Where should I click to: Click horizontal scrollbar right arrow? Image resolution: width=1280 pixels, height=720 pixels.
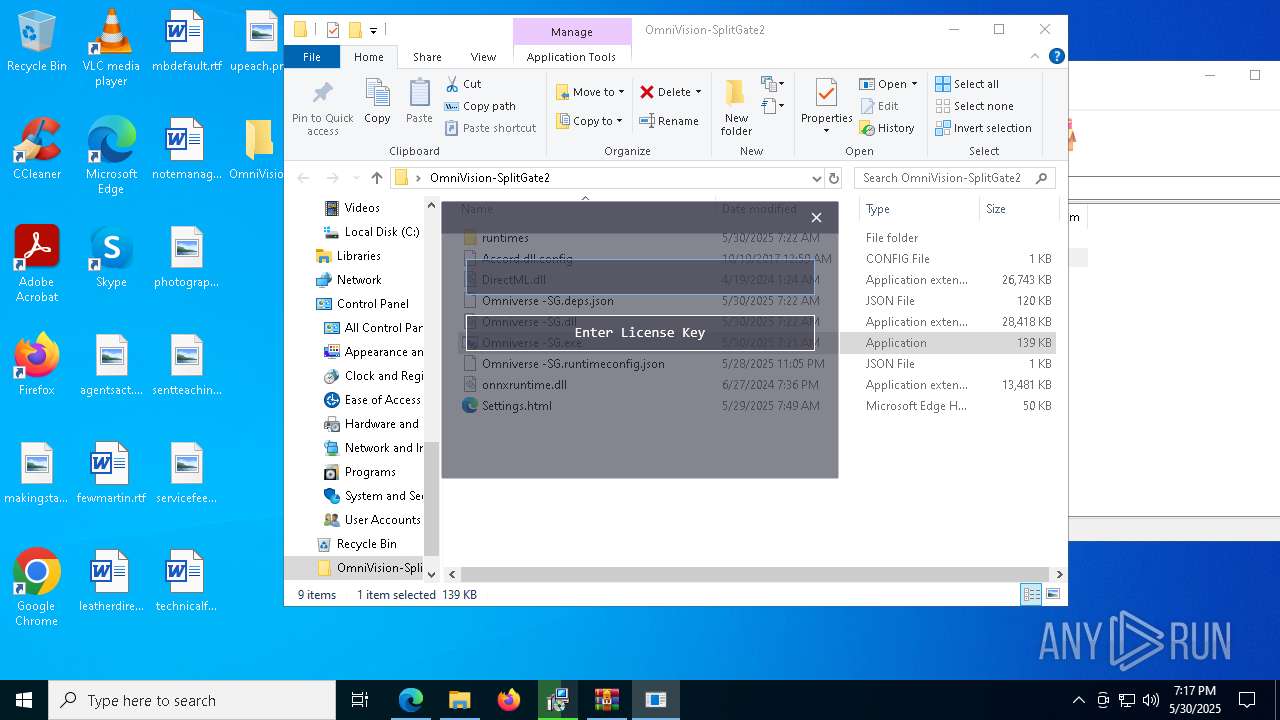pyautogui.click(x=1059, y=574)
